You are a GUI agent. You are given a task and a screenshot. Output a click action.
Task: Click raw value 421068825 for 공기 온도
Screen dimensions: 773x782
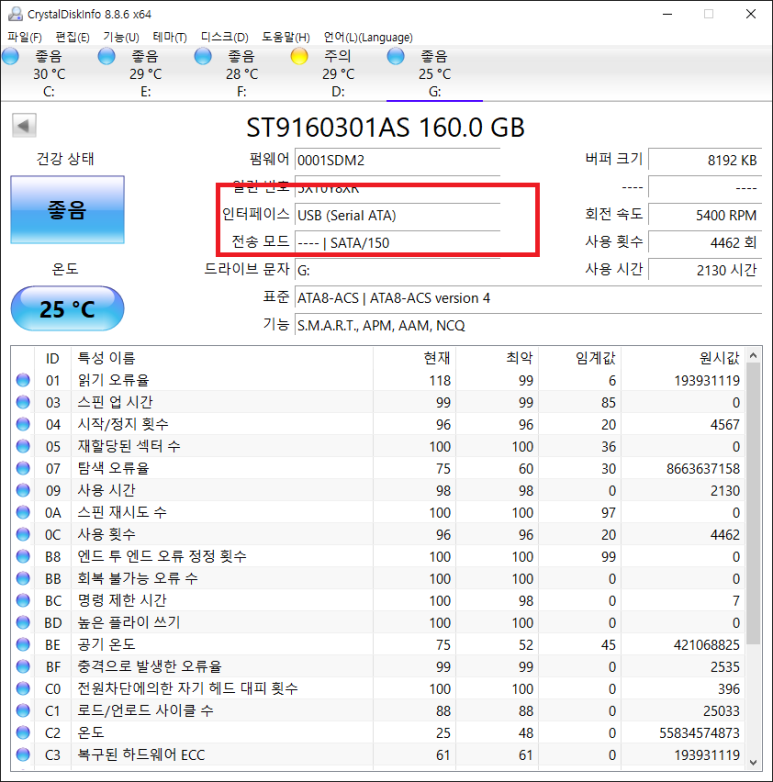coord(707,645)
